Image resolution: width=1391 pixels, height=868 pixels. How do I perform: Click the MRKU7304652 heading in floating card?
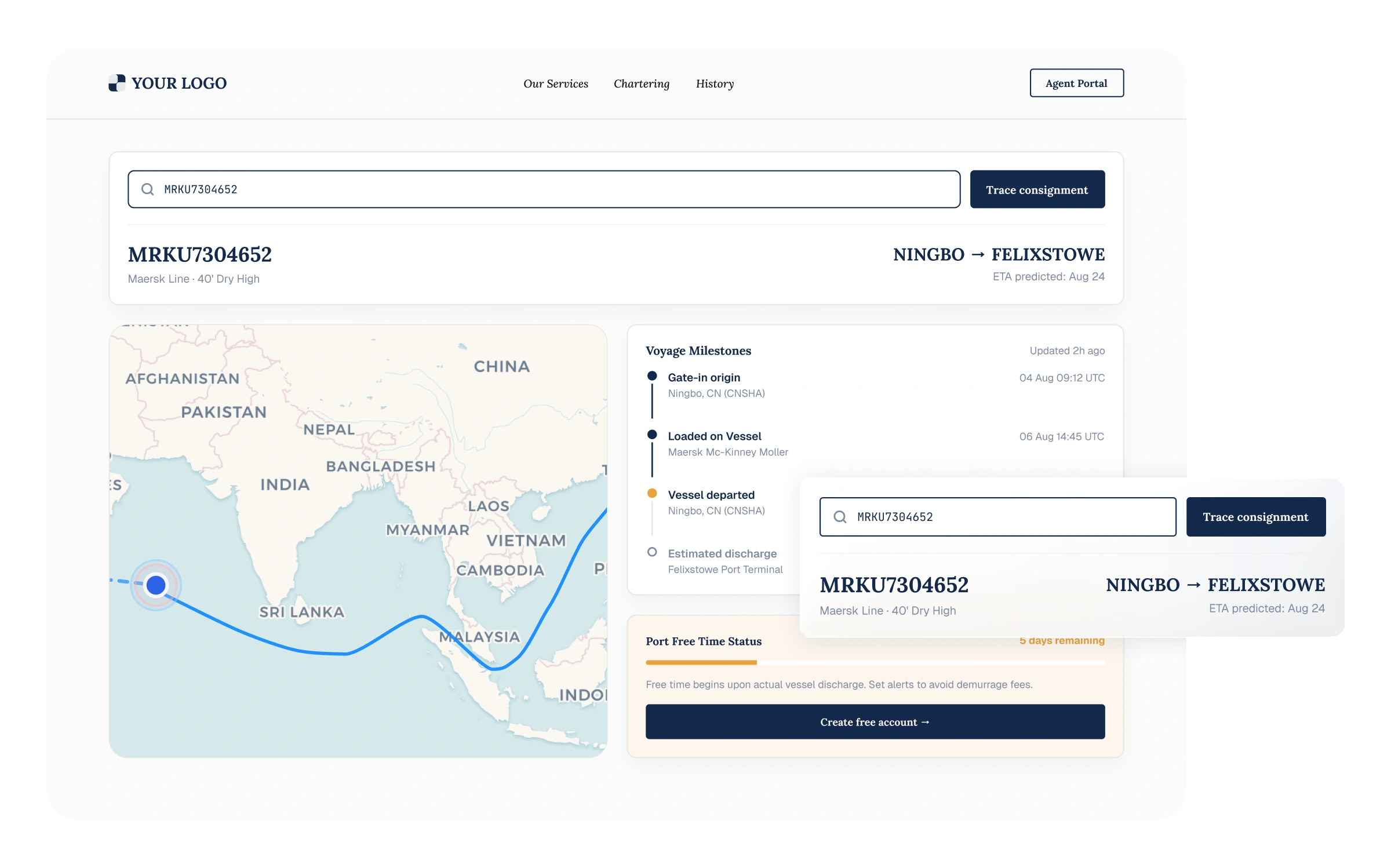tap(894, 585)
